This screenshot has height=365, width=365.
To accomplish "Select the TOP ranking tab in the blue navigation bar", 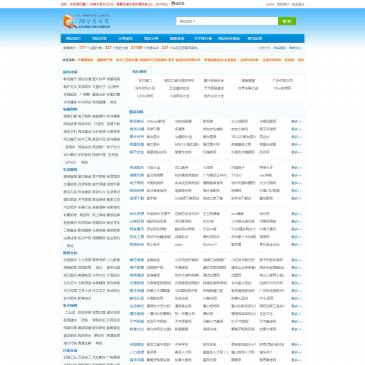I will point(203,38).
